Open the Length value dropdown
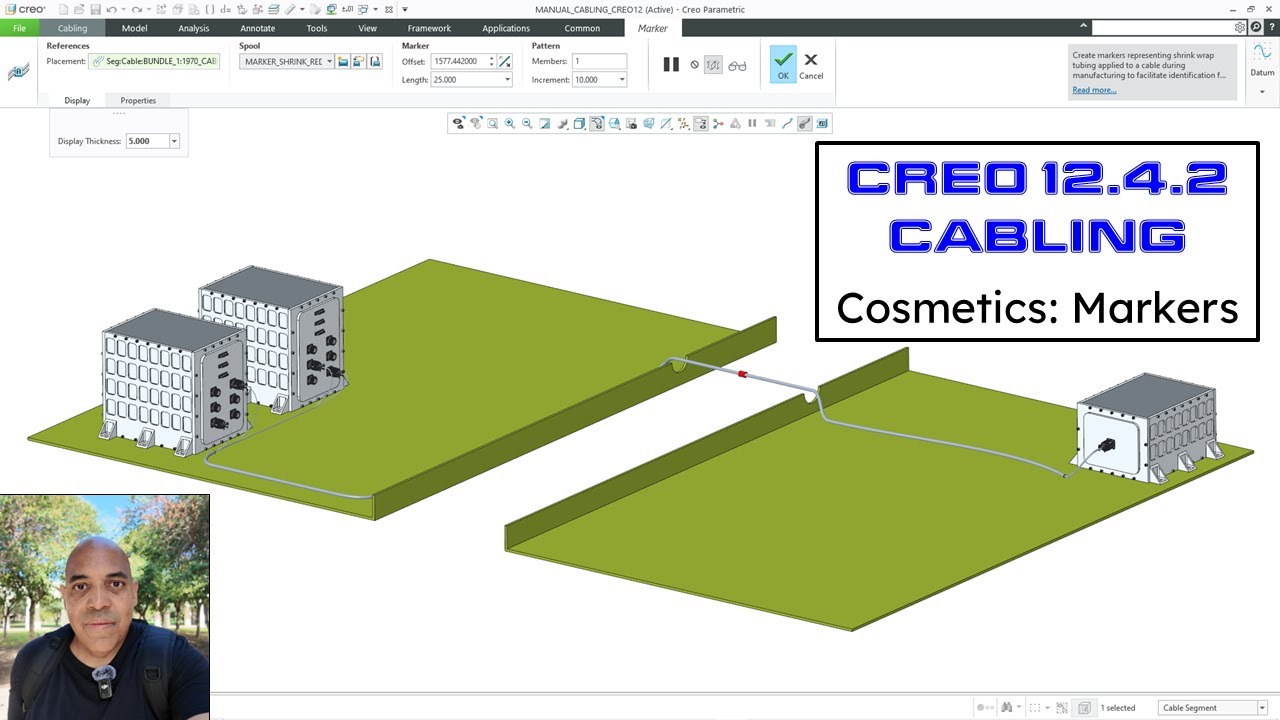Viewport: 1280px width, 720px height. (x=507, y=80)
